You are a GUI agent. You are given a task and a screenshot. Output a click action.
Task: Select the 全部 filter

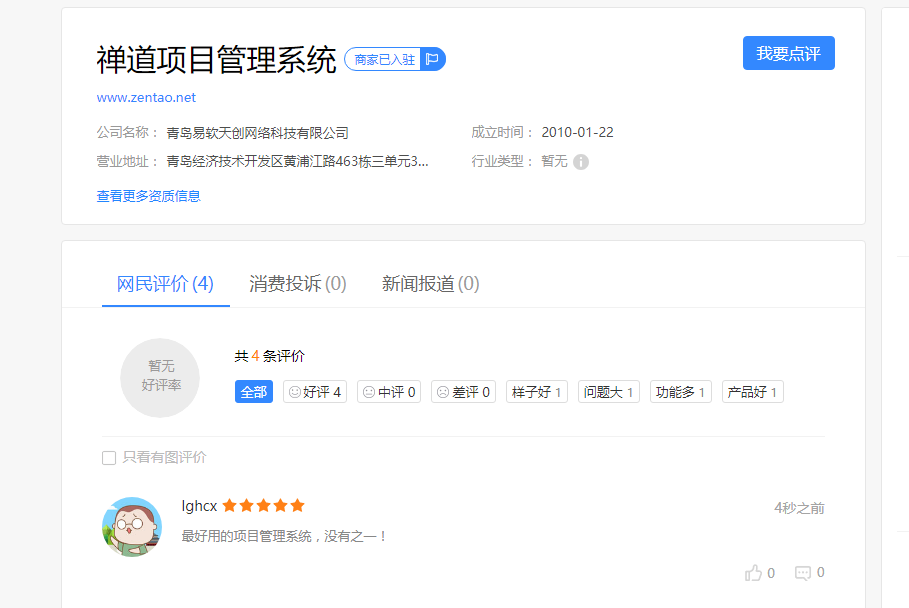click(x=254, y=392)
